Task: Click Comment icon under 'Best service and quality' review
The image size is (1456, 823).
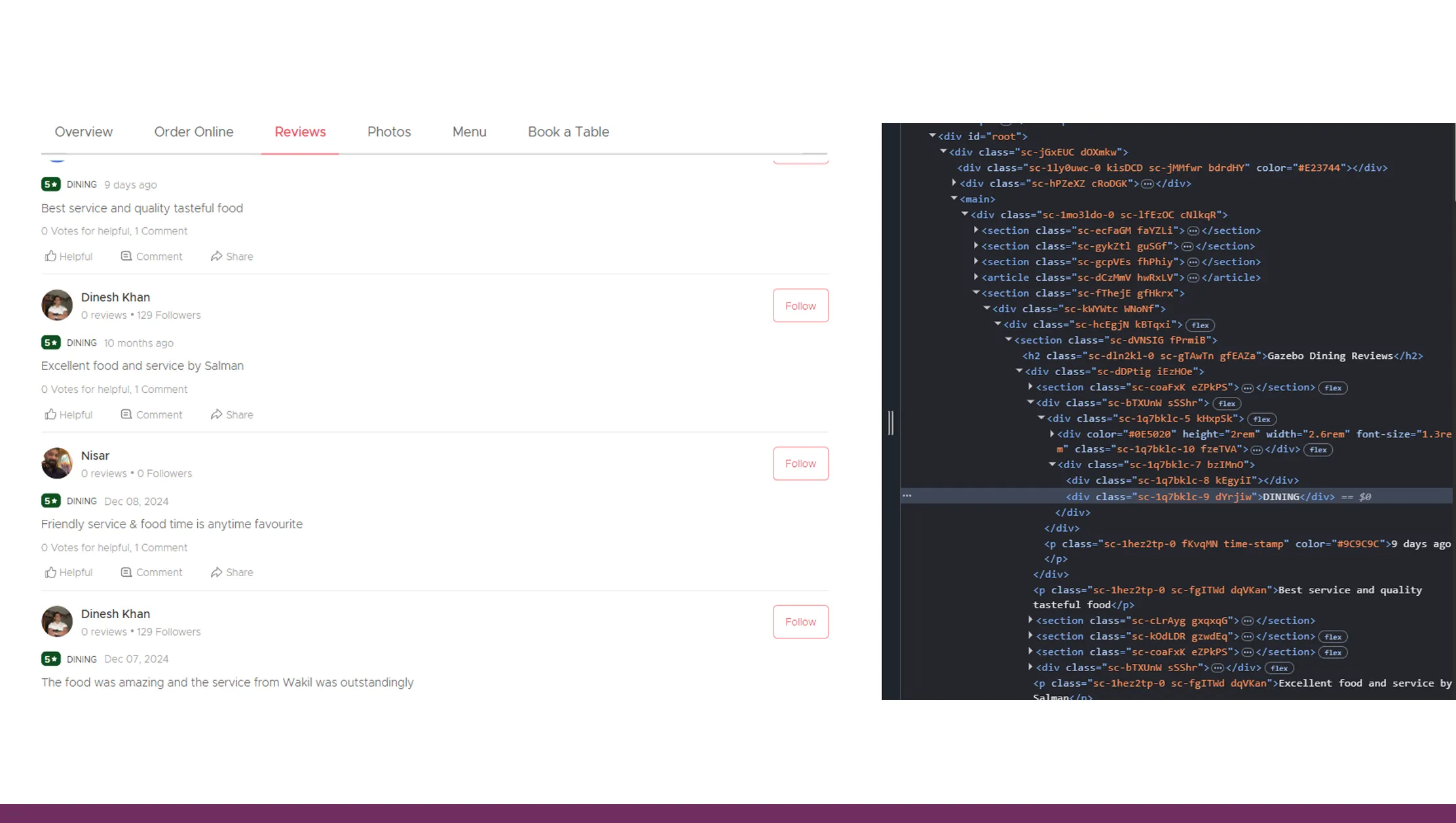Action: pos(126,256)
